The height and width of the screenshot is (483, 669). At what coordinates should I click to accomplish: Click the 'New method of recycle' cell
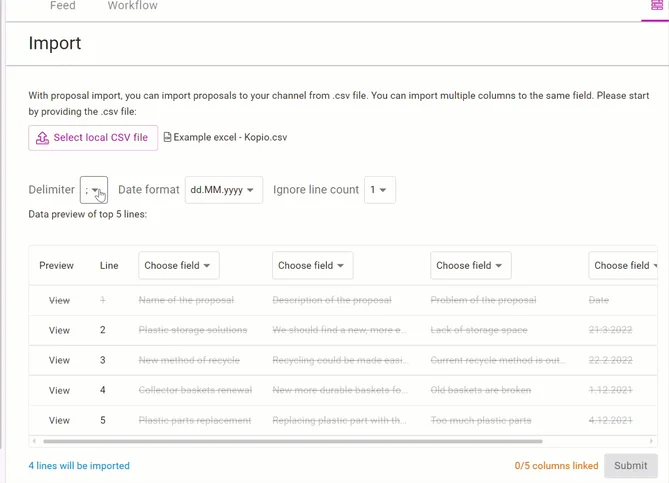click(x=189, y=360)
